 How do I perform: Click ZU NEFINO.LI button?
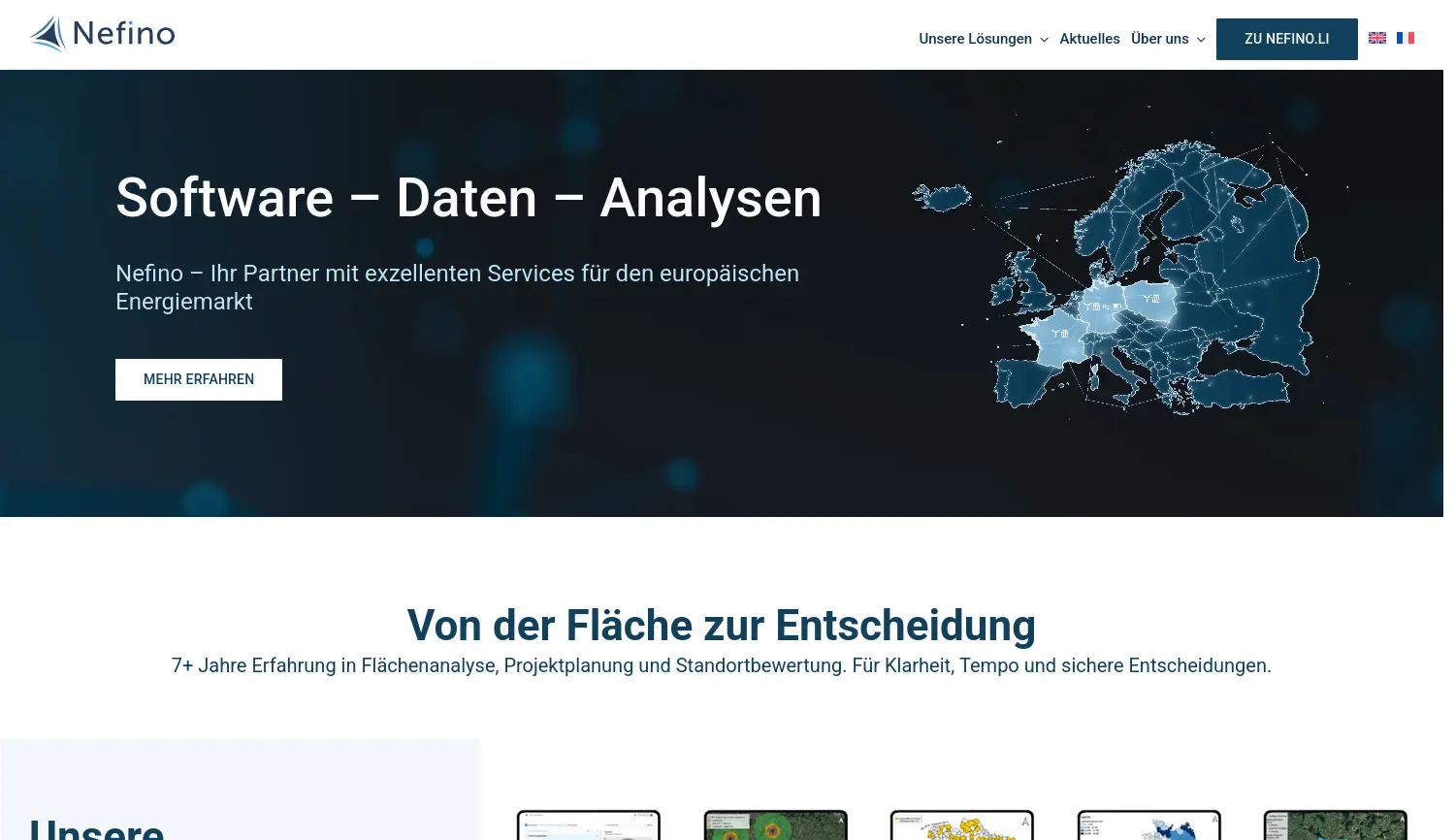(1287, 39)
